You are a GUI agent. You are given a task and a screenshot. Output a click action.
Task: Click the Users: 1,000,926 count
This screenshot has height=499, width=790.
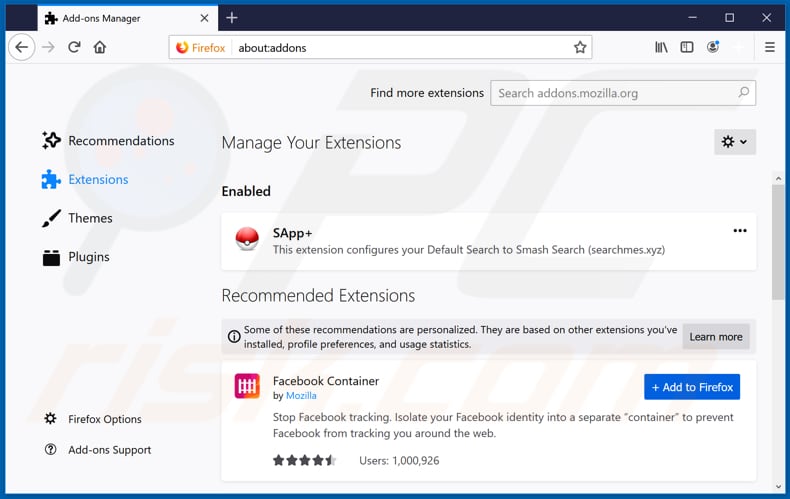pyautogui.click(x=399, y=461)
